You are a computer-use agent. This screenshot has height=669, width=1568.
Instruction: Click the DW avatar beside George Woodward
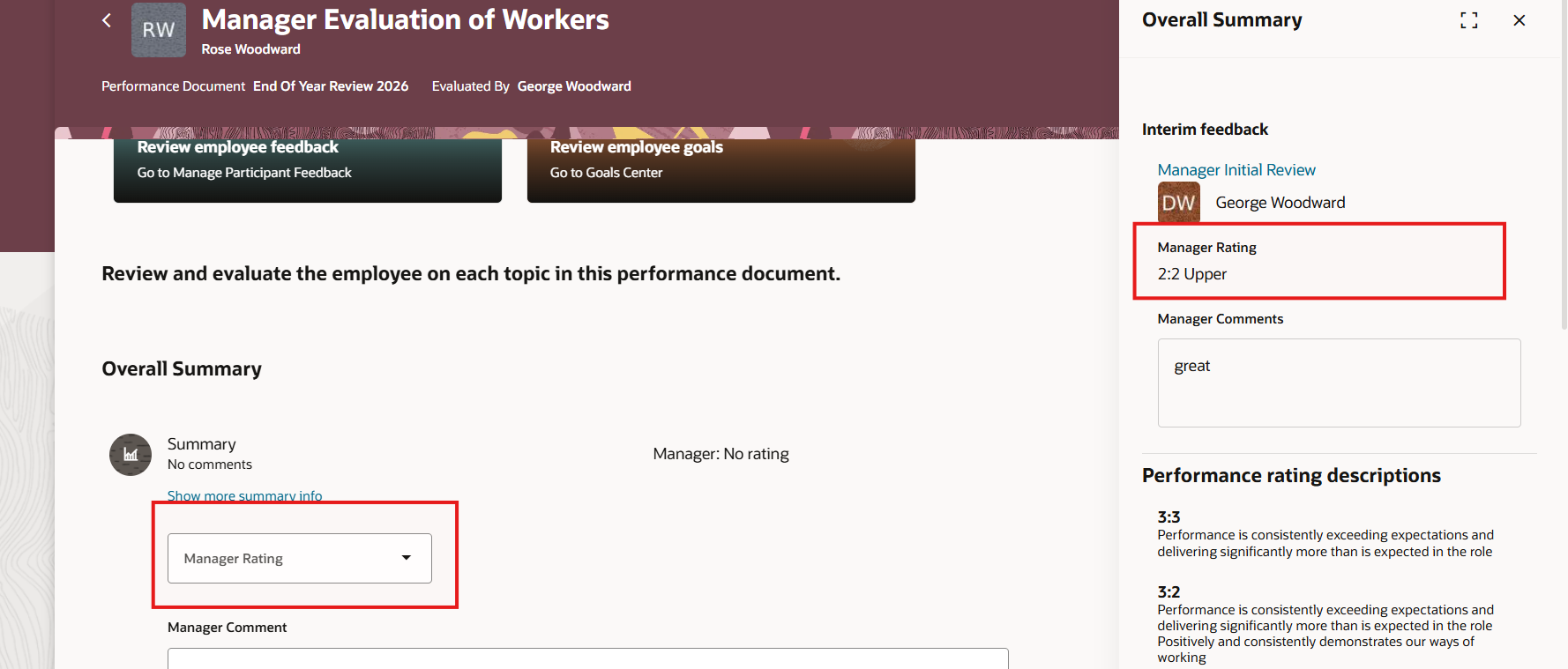pyautogui.click(x=1178, y=203)
